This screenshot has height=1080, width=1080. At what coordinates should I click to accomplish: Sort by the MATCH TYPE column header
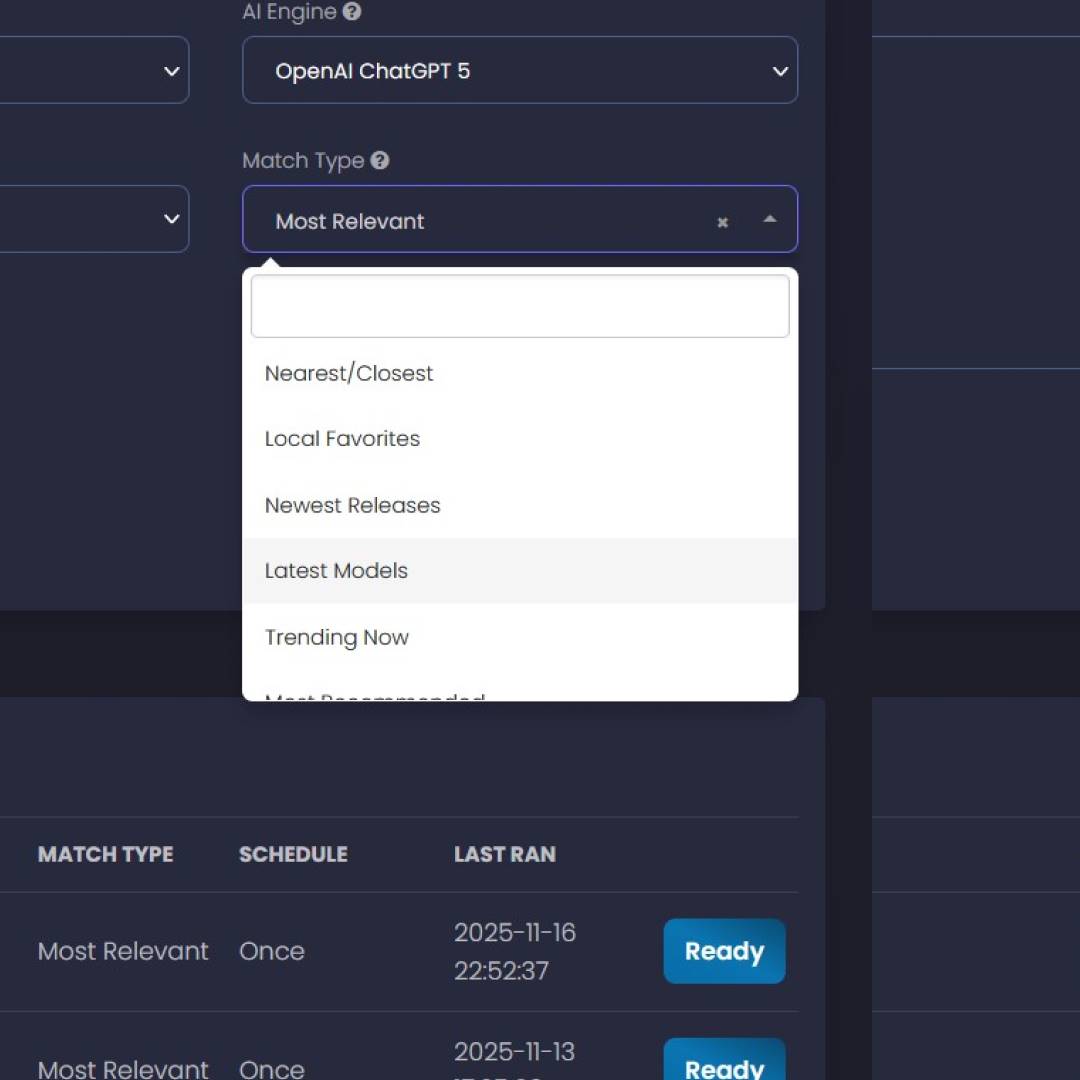105,854
